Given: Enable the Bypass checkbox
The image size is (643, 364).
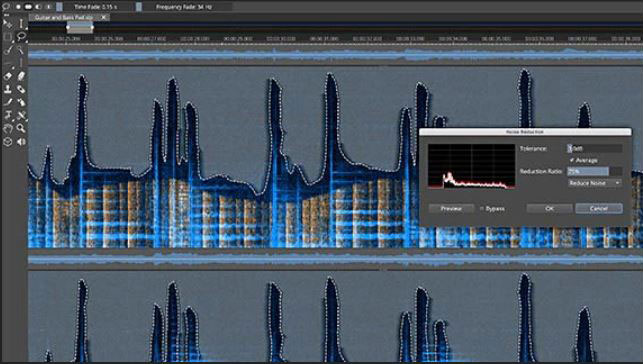Looking at the screenshot, I should 482,209.
